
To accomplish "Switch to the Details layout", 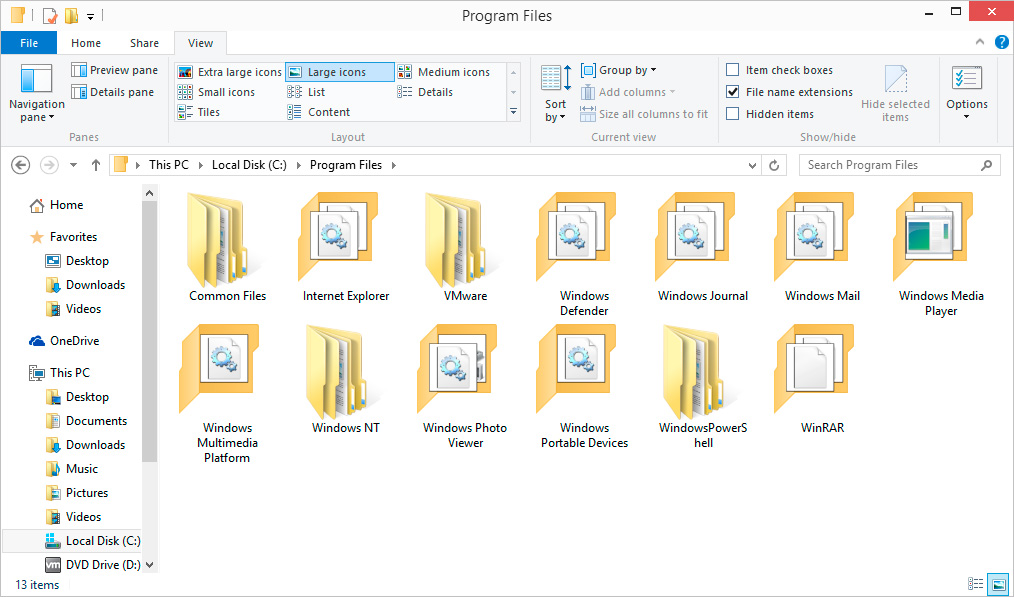I will [x=425, y=92].
